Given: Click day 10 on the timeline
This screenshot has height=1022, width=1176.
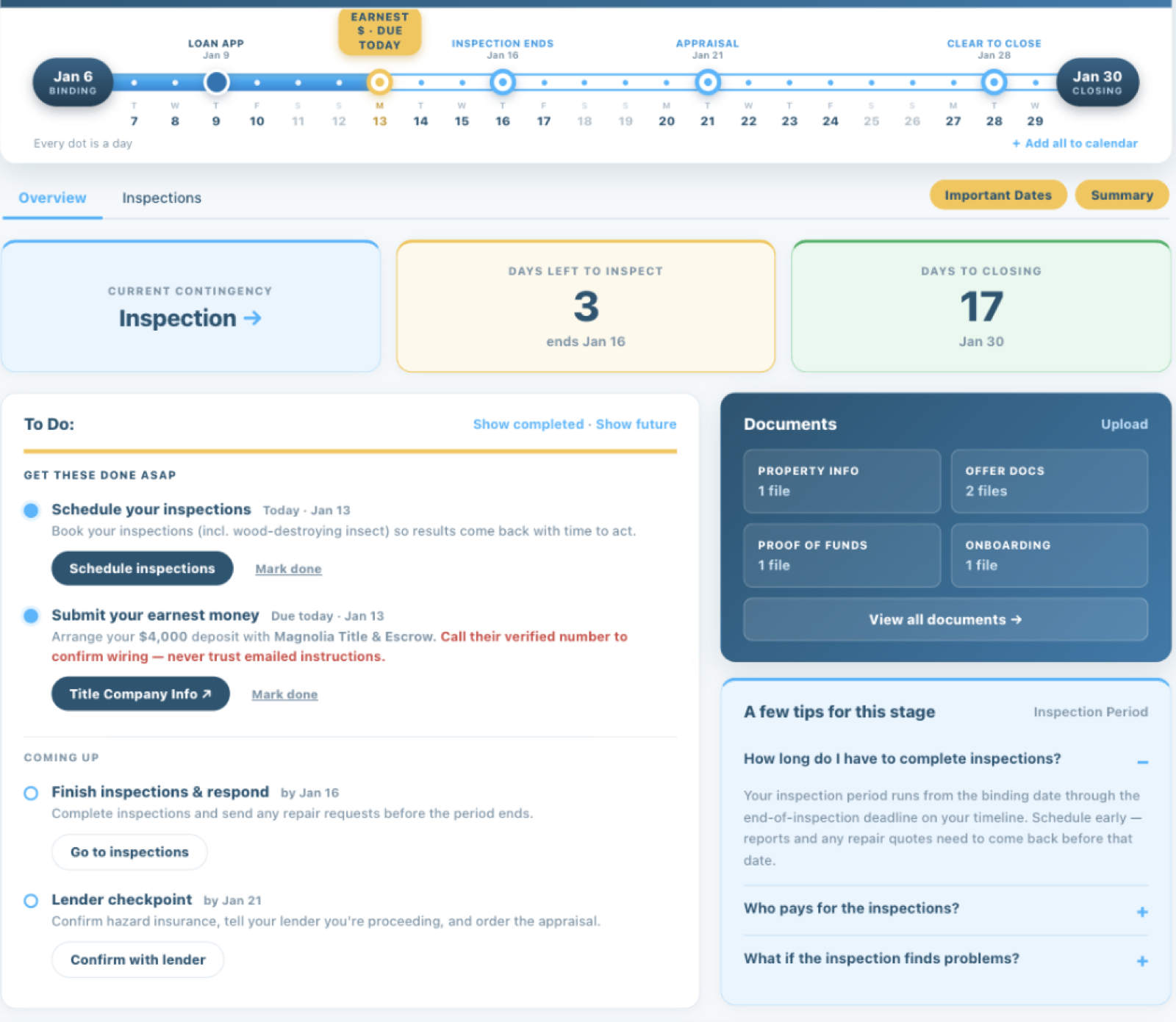Looking at the screenshot, I should tap(257, 121).
